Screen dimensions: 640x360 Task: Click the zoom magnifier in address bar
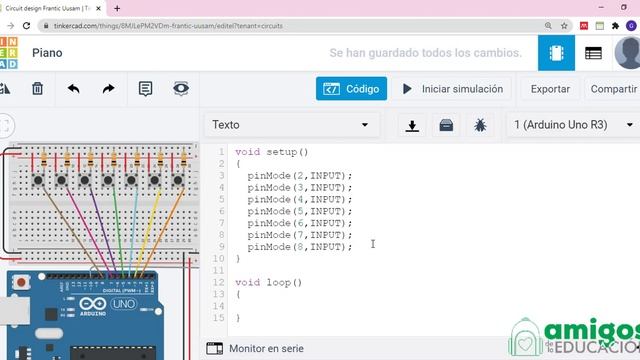coord(548,26)
